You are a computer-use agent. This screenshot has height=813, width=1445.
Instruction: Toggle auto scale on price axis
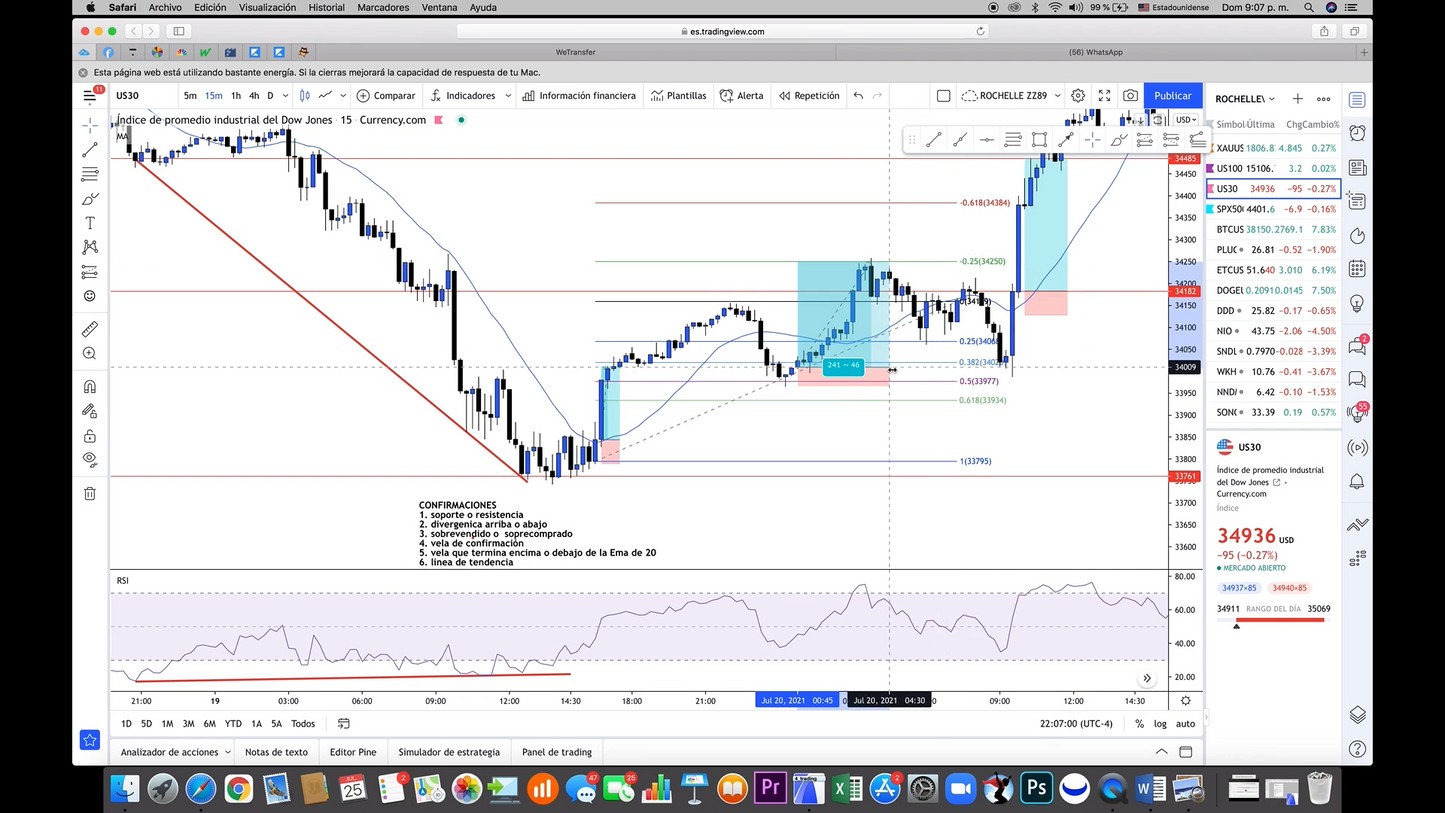tap(1185, 724)
